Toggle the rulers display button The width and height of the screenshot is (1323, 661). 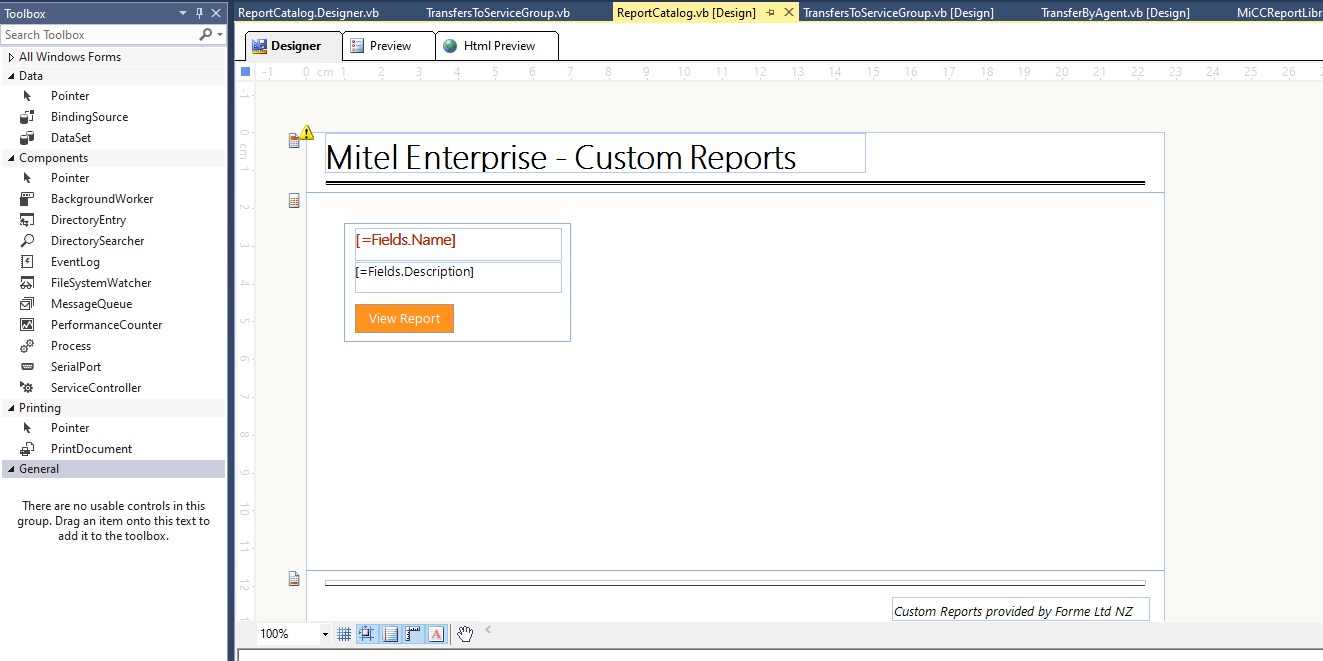click(x=413, y=634)
